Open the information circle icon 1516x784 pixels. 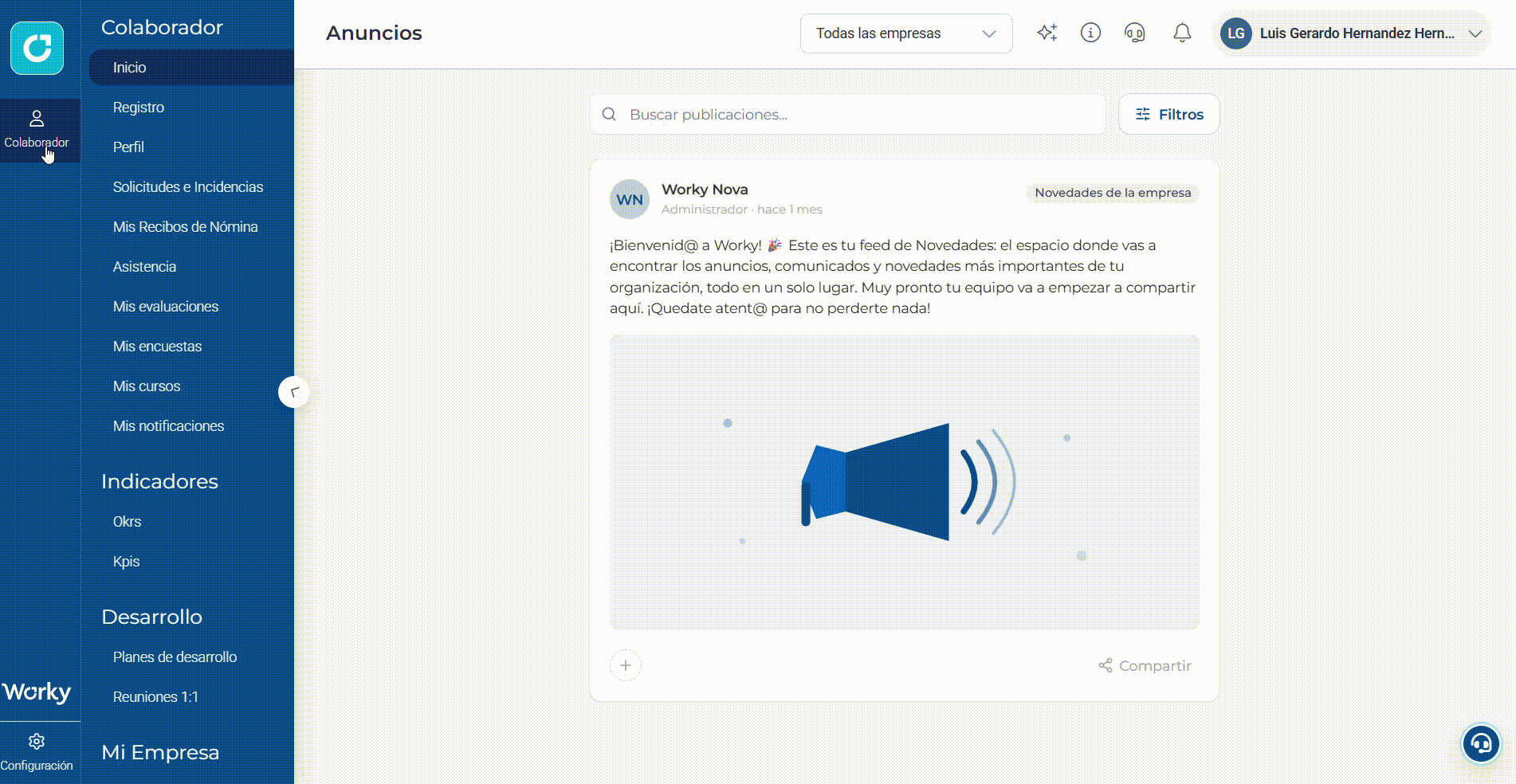(1090, 33)
